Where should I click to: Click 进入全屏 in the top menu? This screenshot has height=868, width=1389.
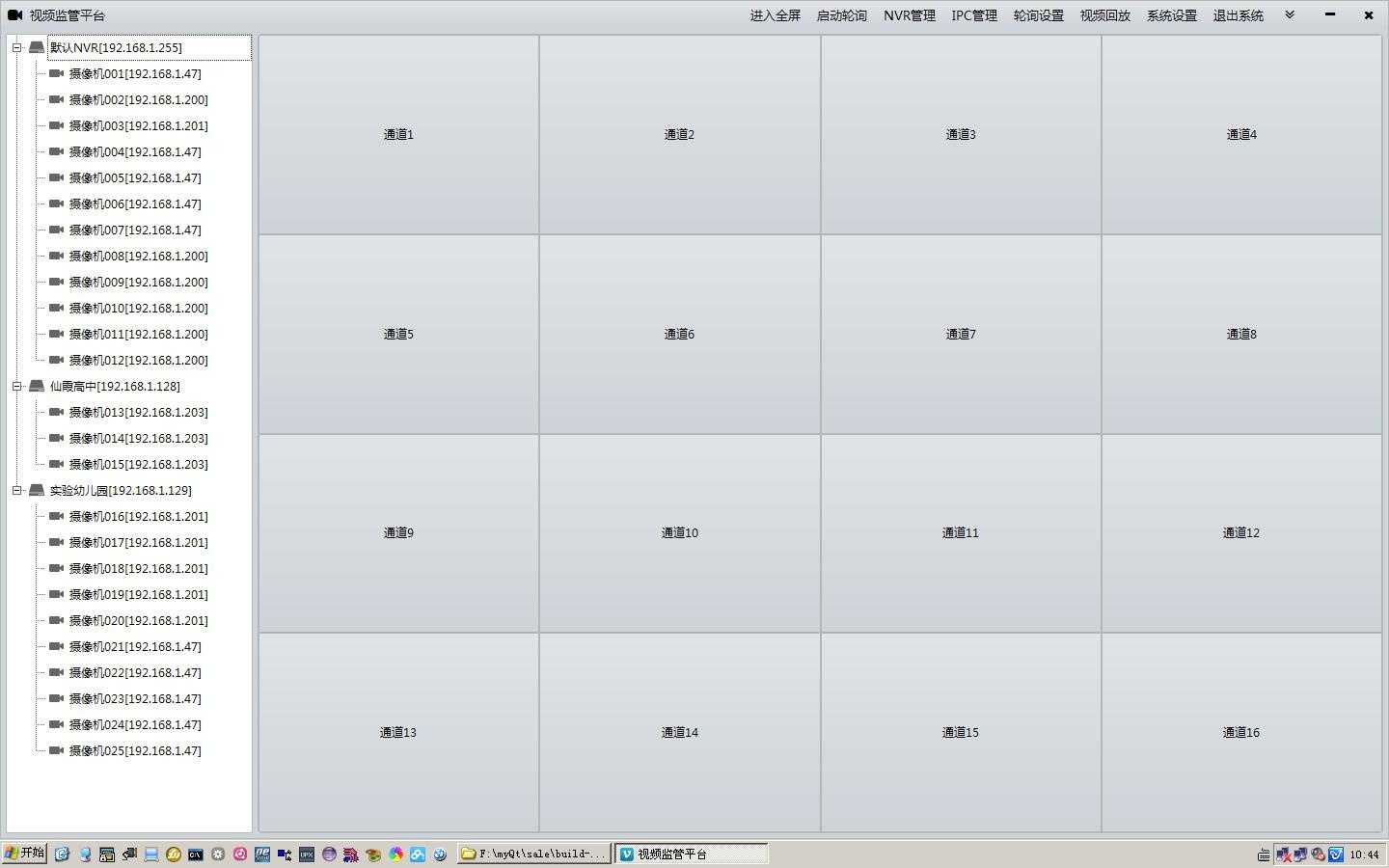(776, 15)
